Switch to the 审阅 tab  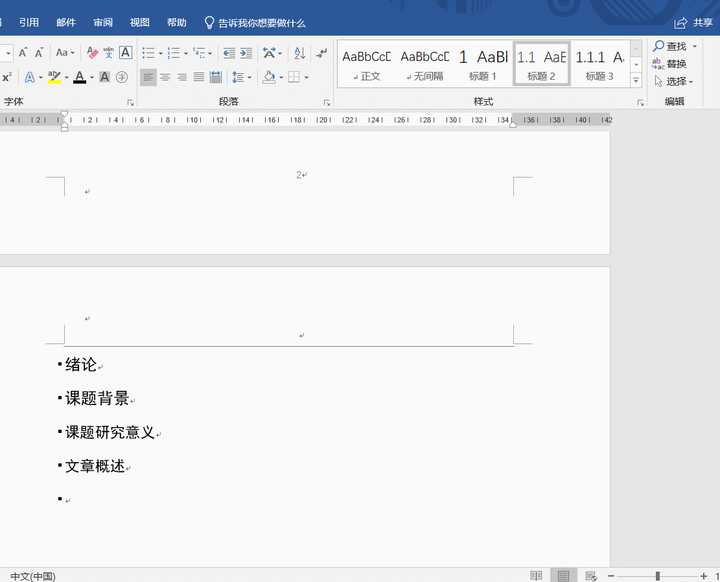(103, 23)
